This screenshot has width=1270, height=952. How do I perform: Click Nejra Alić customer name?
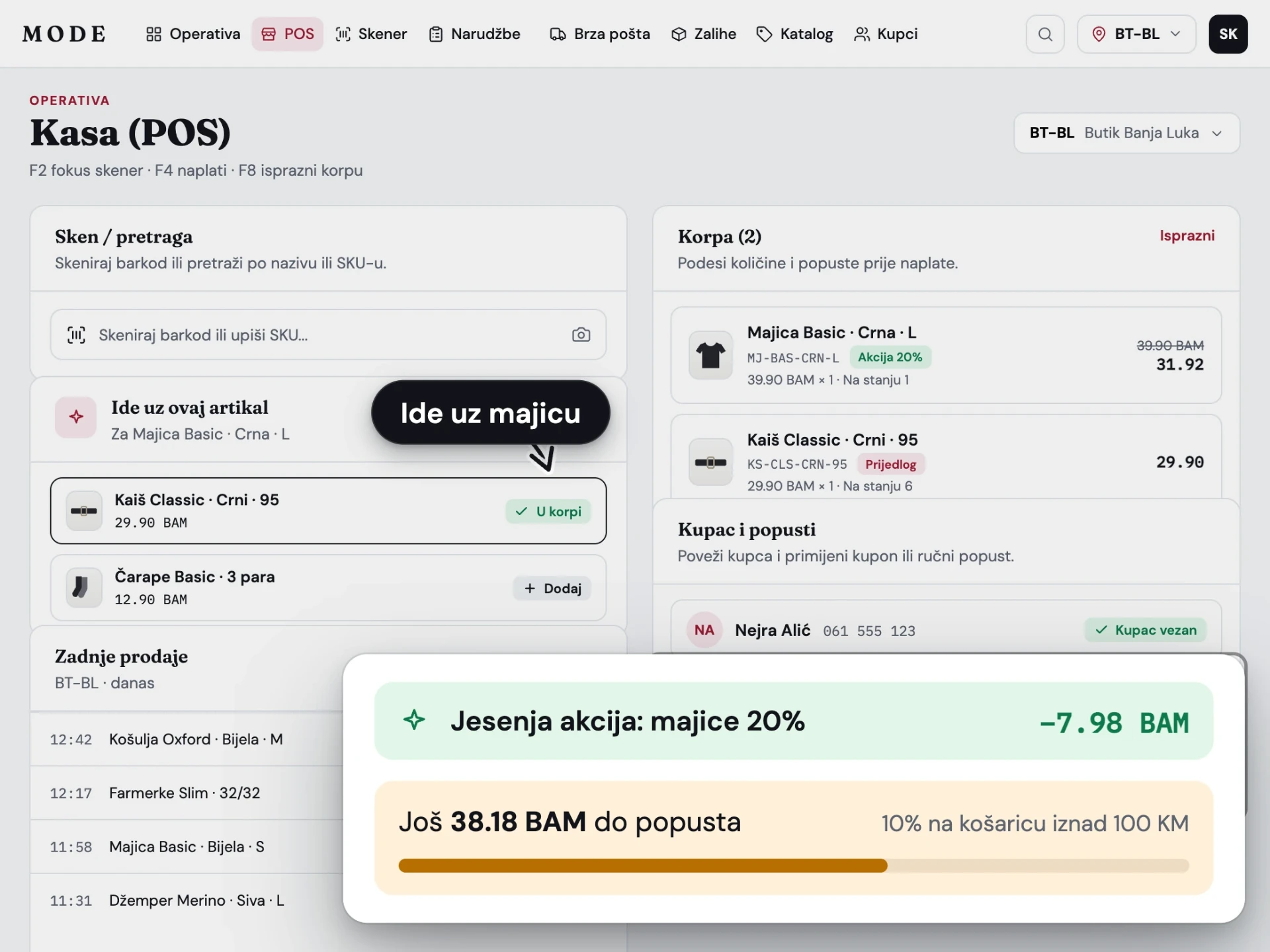pos(772,630)
